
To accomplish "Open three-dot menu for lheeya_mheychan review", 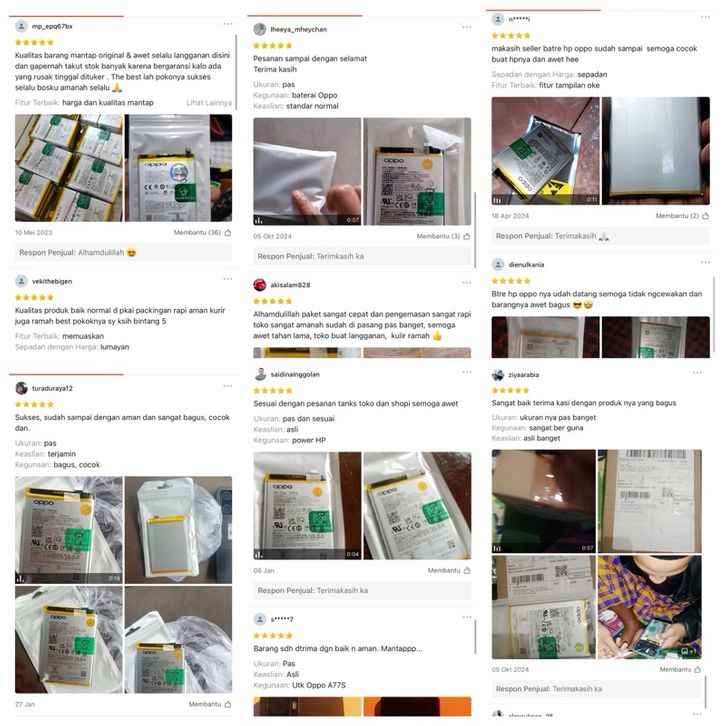I will 466,27.
